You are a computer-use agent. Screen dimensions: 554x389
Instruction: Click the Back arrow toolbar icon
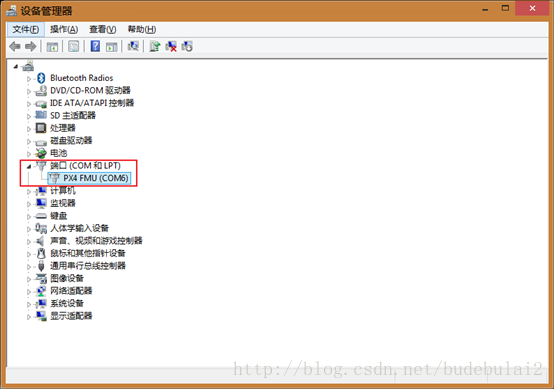pos(15,46)
